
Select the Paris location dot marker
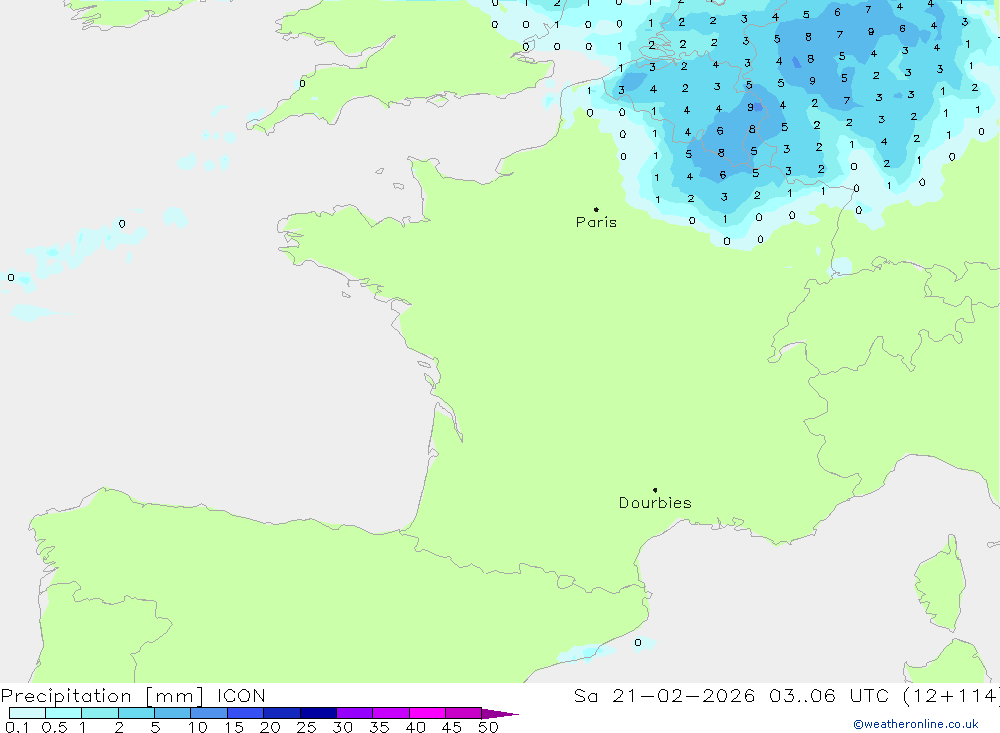click(x=596, y=209)
